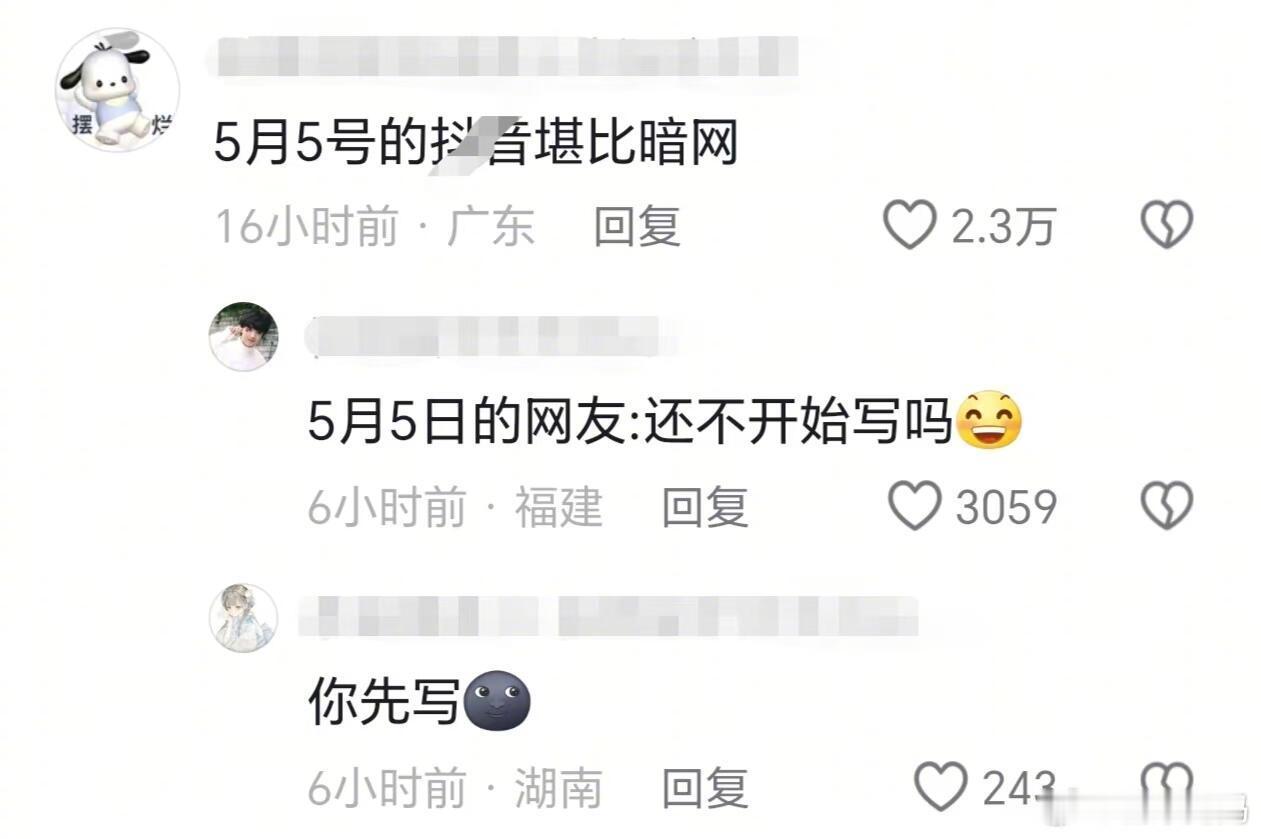Screen dimensions: 1261x839
Task: Select the comment text 5月5号的抖音堪比暗网
Action: [x=476, y=146]
